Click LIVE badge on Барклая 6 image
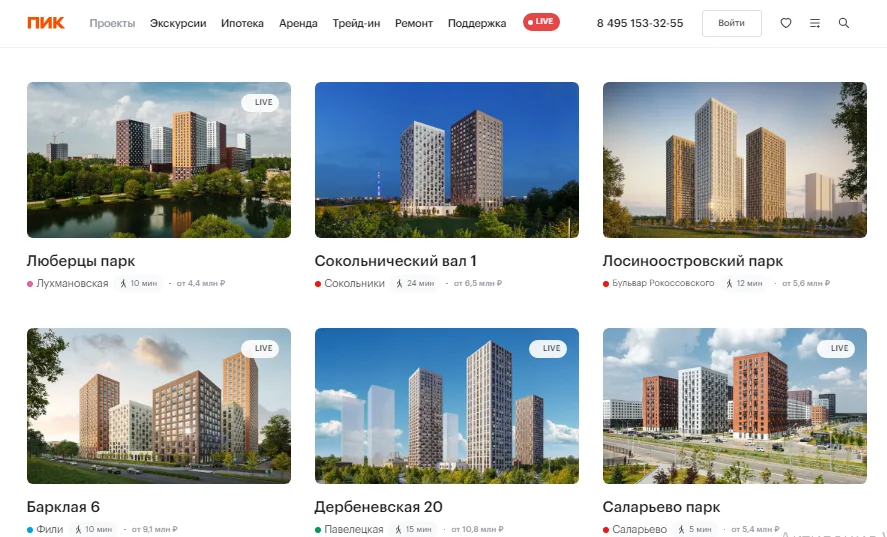887x537 pixels. point(260,349)
